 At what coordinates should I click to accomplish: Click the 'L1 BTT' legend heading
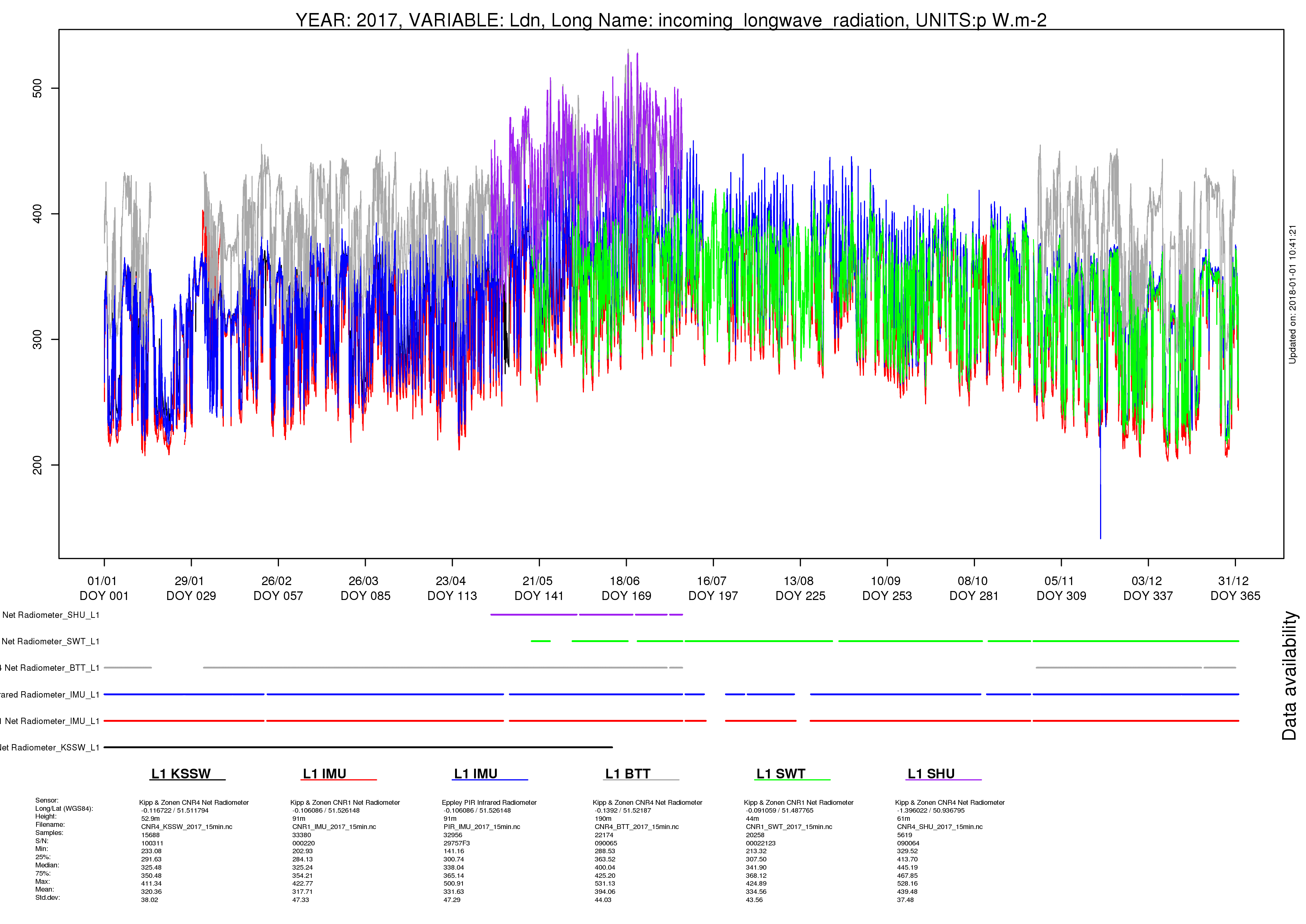(x=628, y=774)
